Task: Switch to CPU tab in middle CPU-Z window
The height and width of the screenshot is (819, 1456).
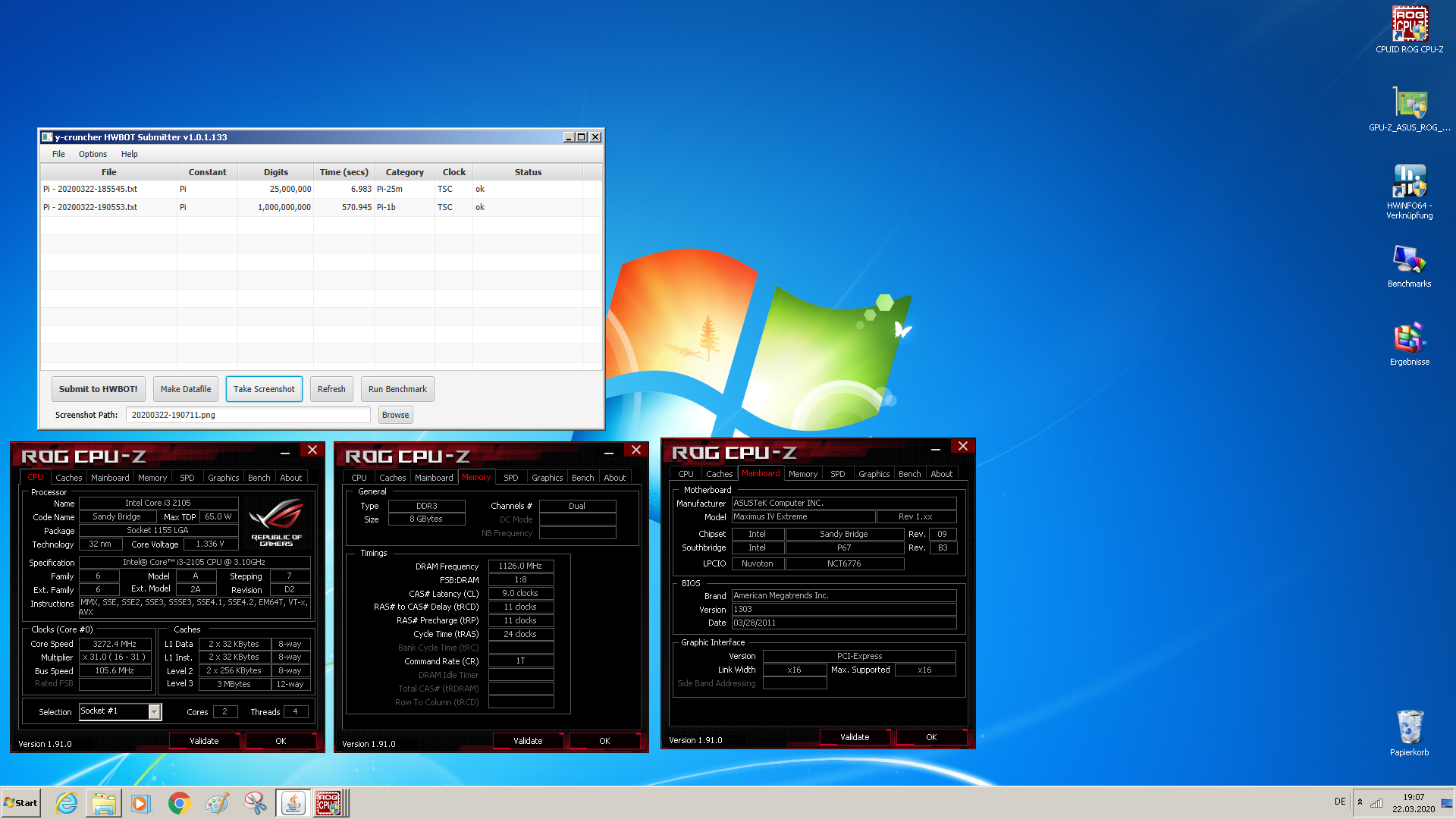Action: tap(359, 478)
